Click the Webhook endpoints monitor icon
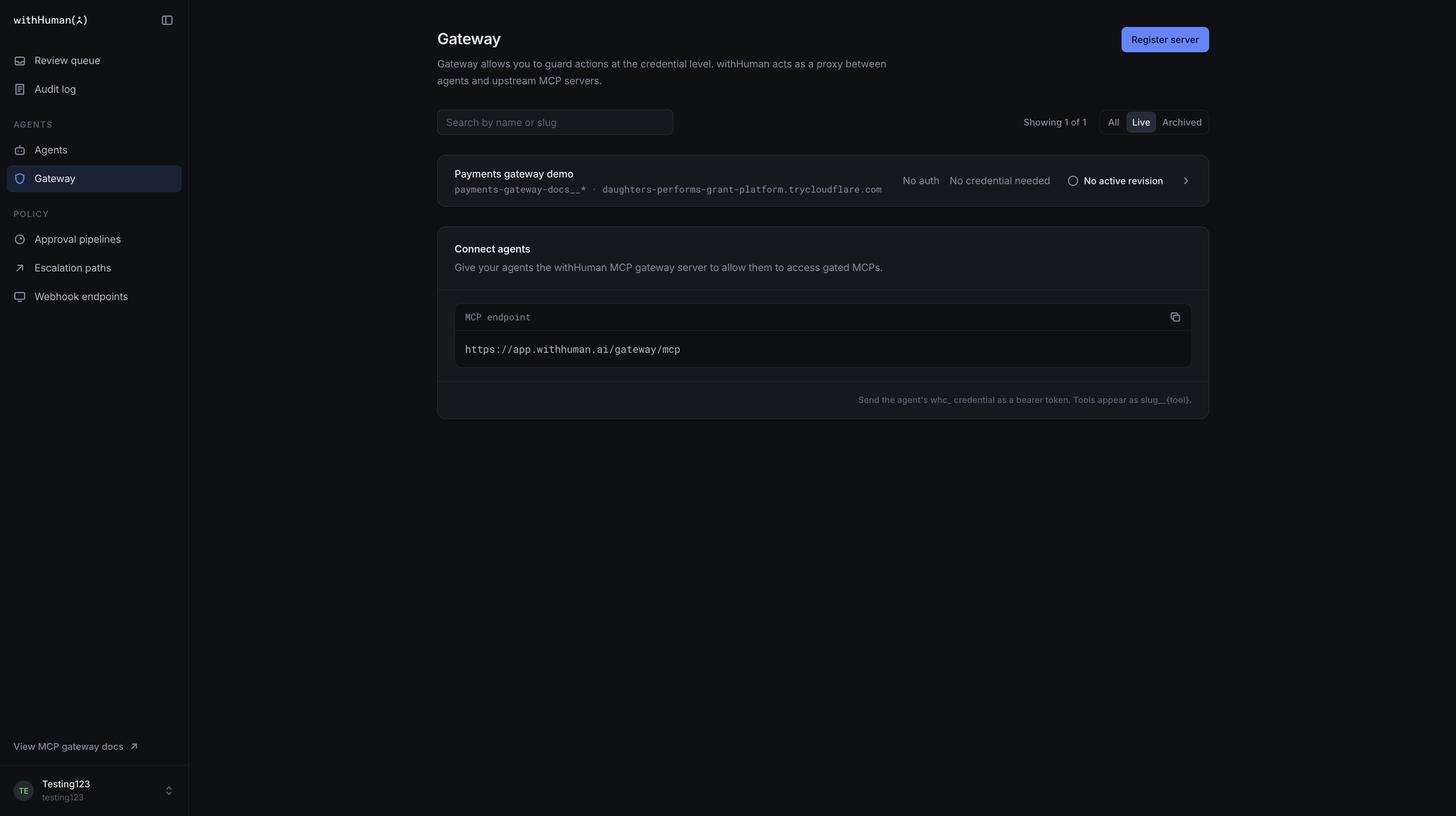 20,297
